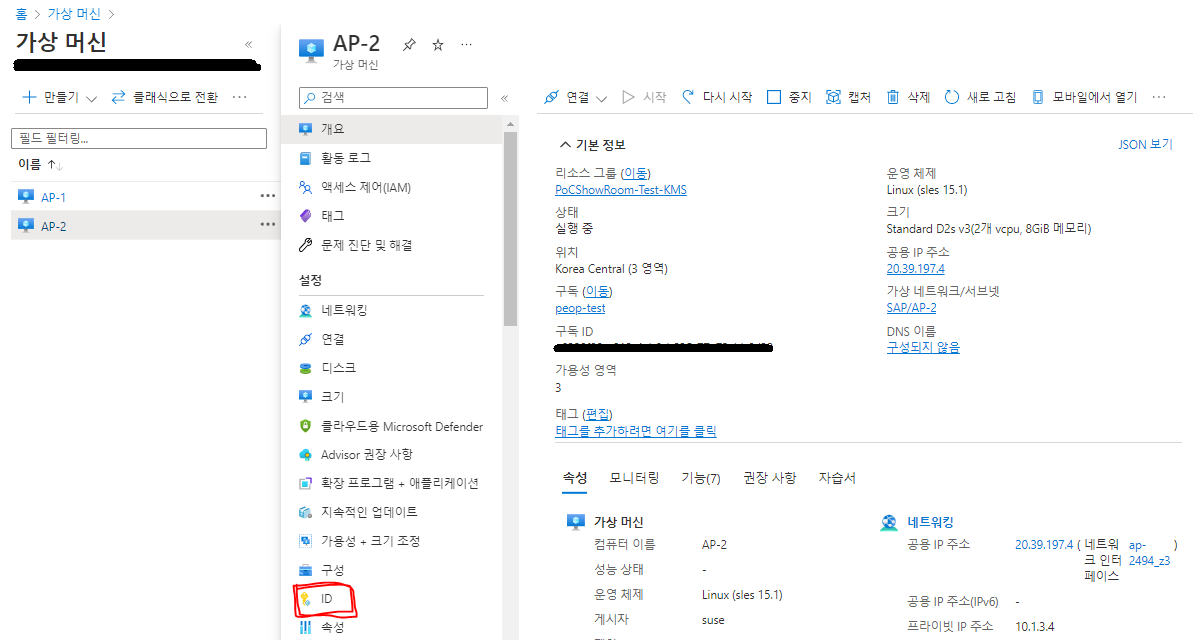Viewport: 1193px width, 640px height.
Task: Click the Microsoft Defender shield icon
Action: pyautogui.click(x=305, y=426)
